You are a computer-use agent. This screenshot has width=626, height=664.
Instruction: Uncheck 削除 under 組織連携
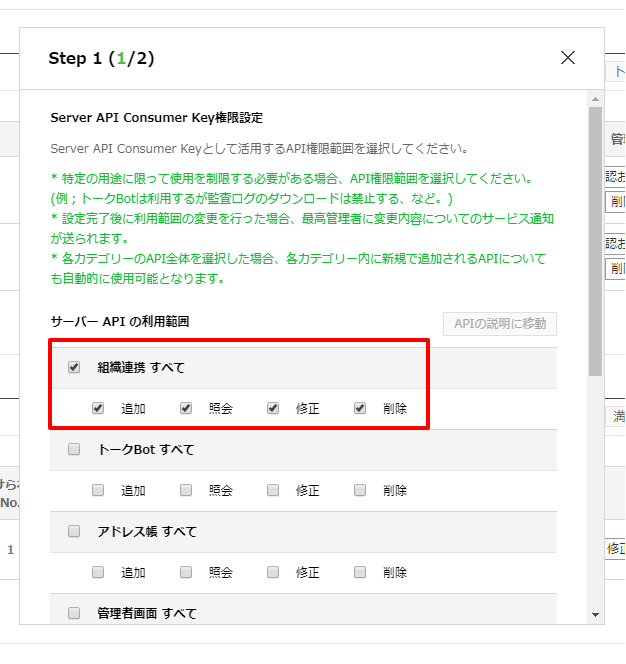(x=360, y=408)
